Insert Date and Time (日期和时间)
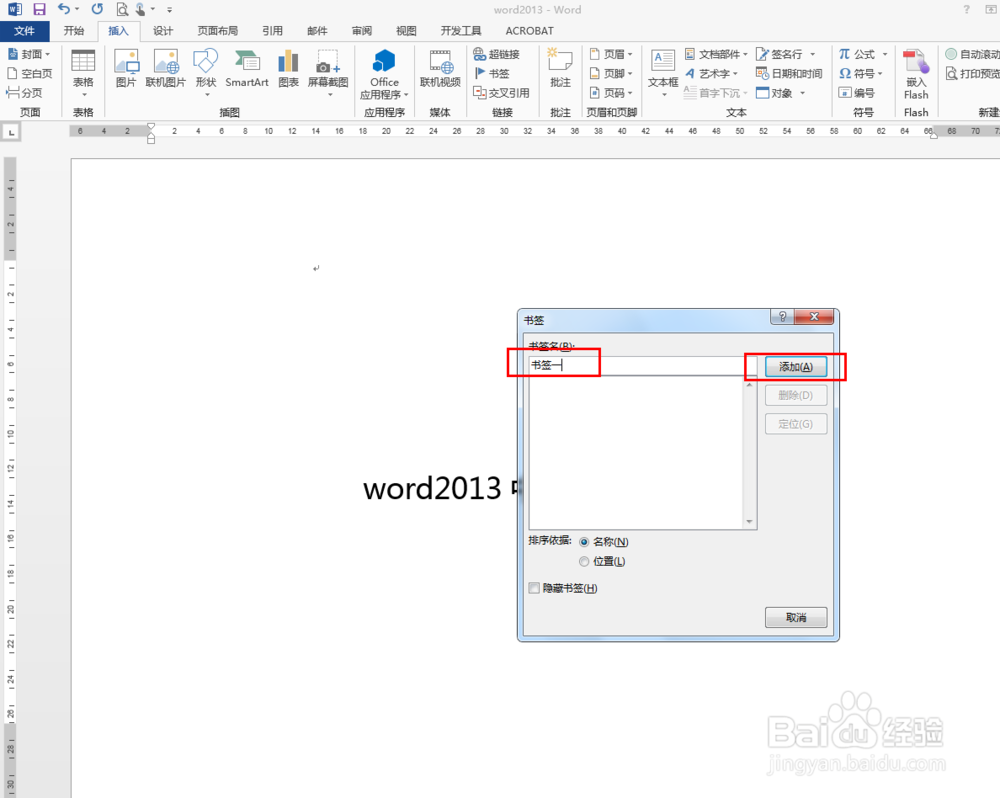Screen dimensions: 1000x798 click(x=789, y=73)
